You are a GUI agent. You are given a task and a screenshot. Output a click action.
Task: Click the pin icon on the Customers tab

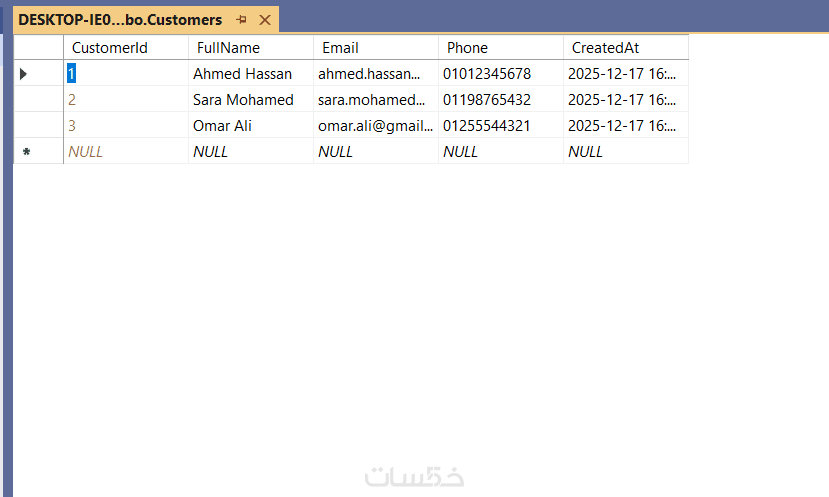(241, 20)
